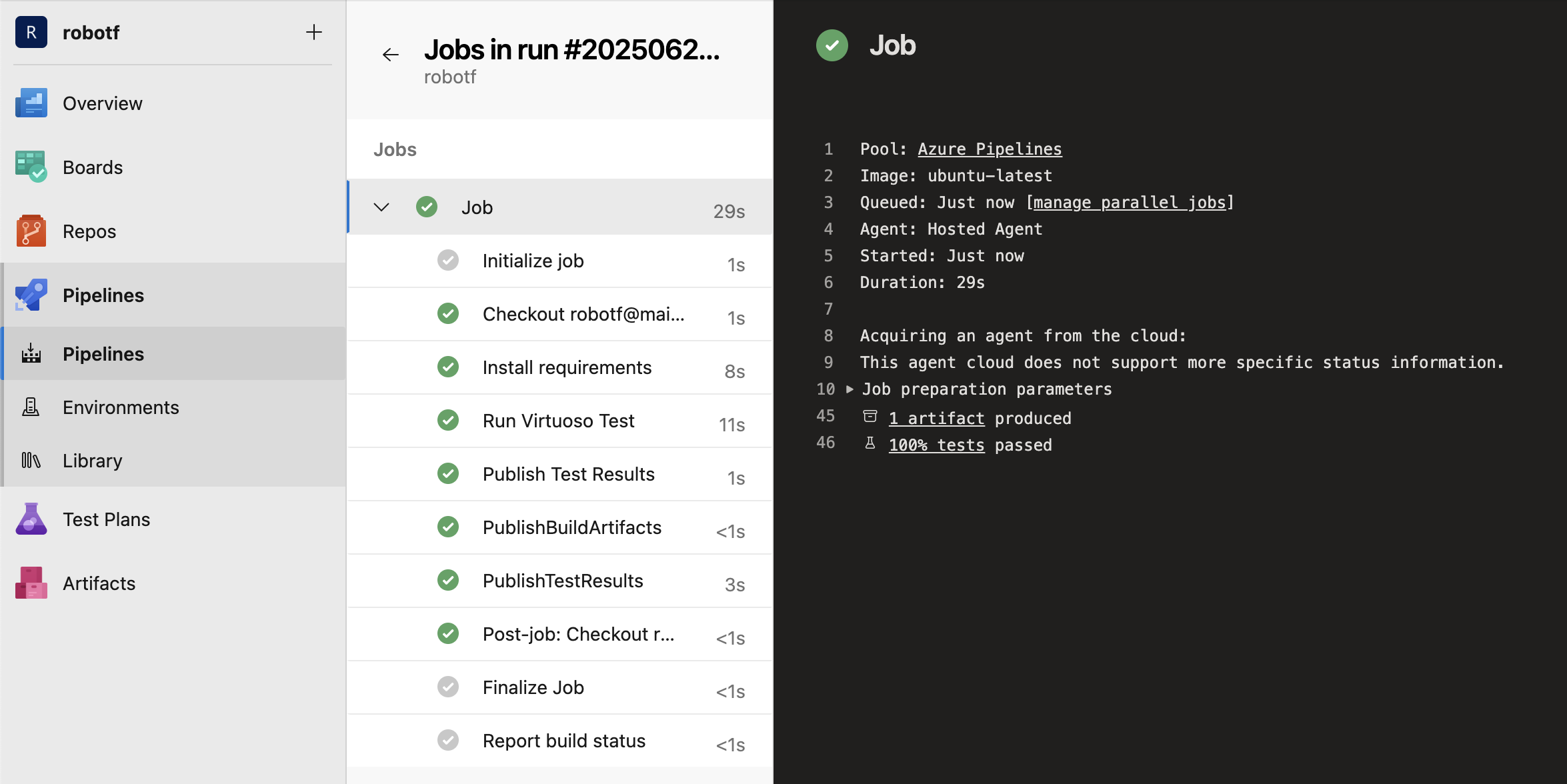Image resolution: width=1567 pixels, height=784 pixels.
Task: Click the Artifacts package icon
Action: pyautogui.click(x=31, y=583)
